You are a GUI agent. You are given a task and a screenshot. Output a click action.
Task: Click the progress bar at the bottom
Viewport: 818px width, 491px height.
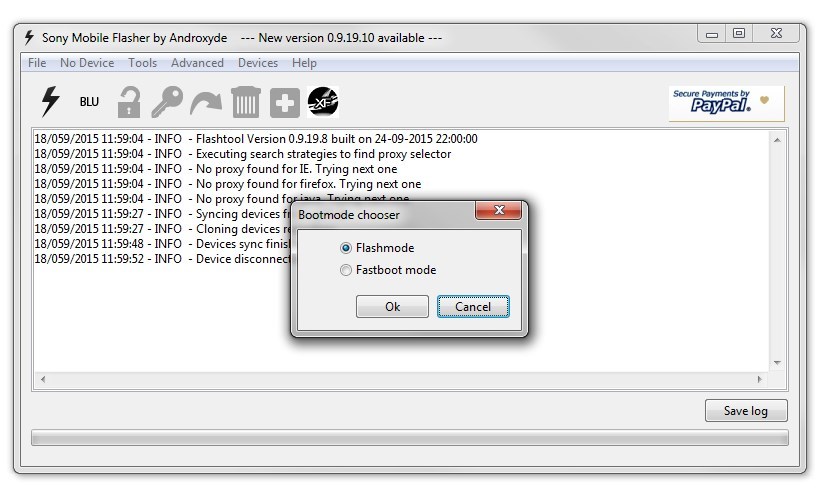(x=410, y=438)
